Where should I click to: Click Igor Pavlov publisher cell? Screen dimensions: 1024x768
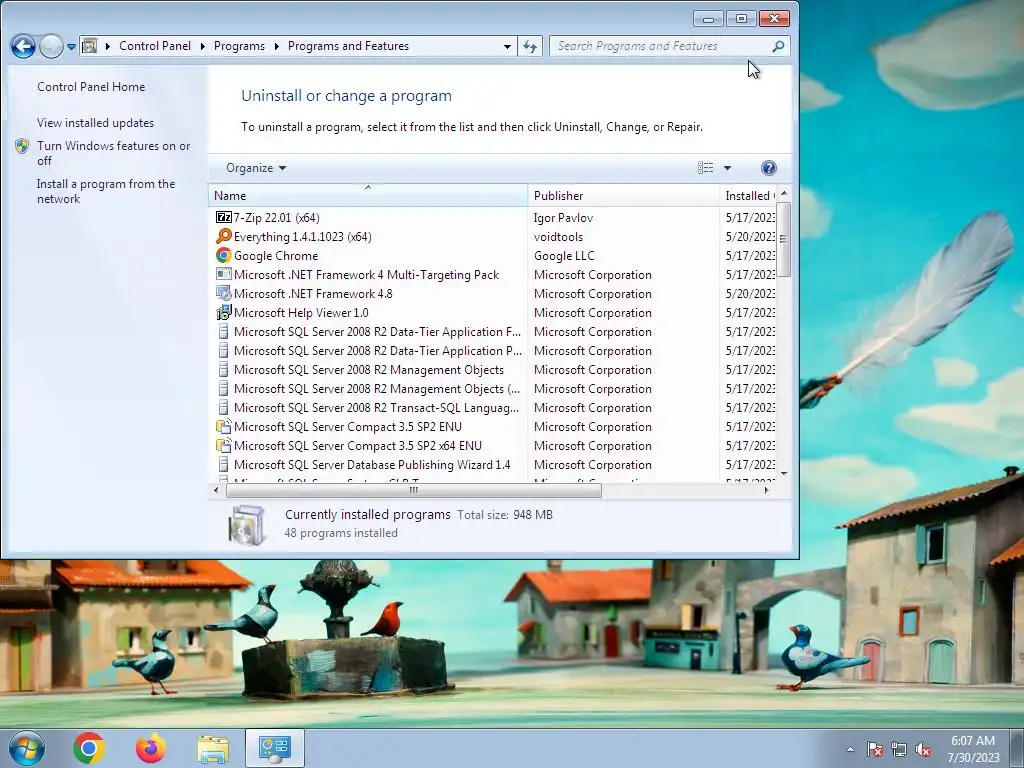click(x=564, y=217)
